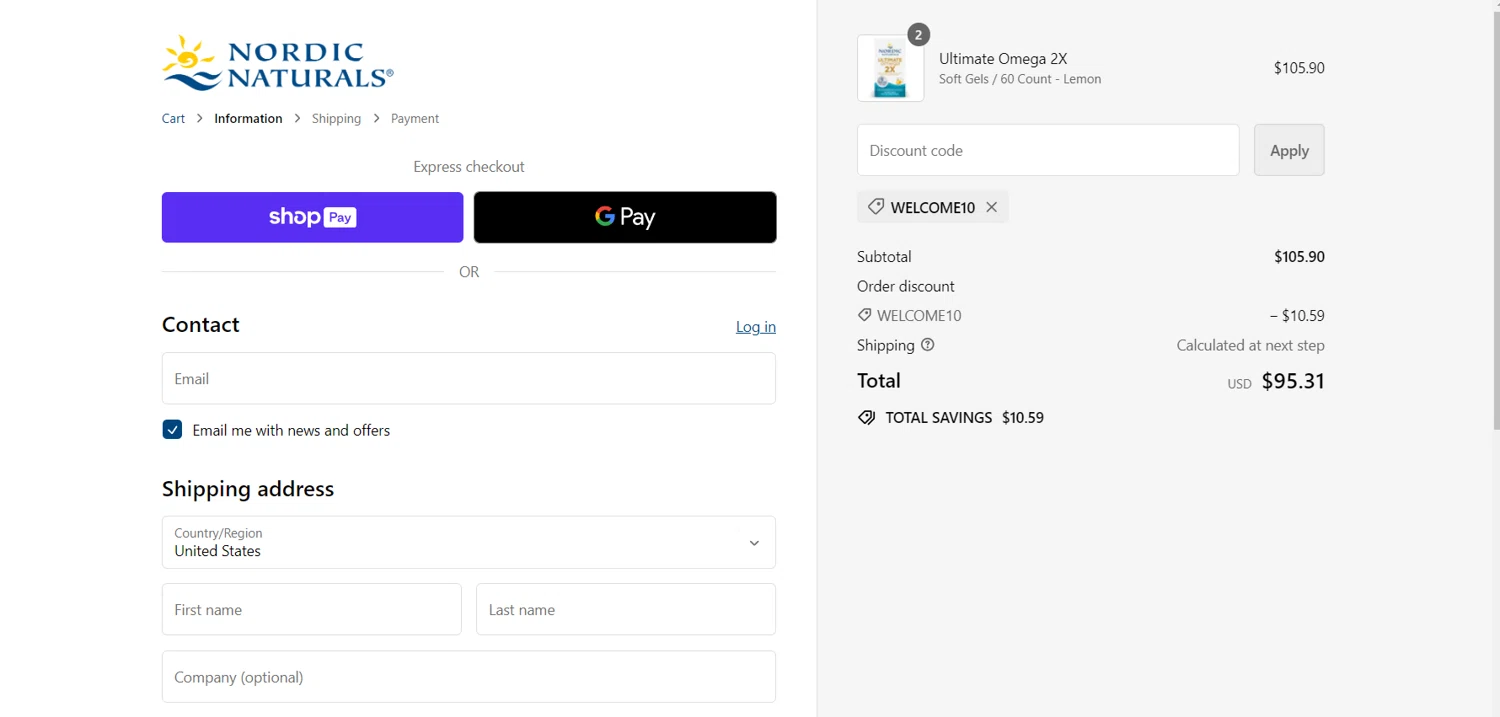The height and width of the screenshot is (717, 1500).
Task: Focus the Discount code field
Action: pos(1048,150)
